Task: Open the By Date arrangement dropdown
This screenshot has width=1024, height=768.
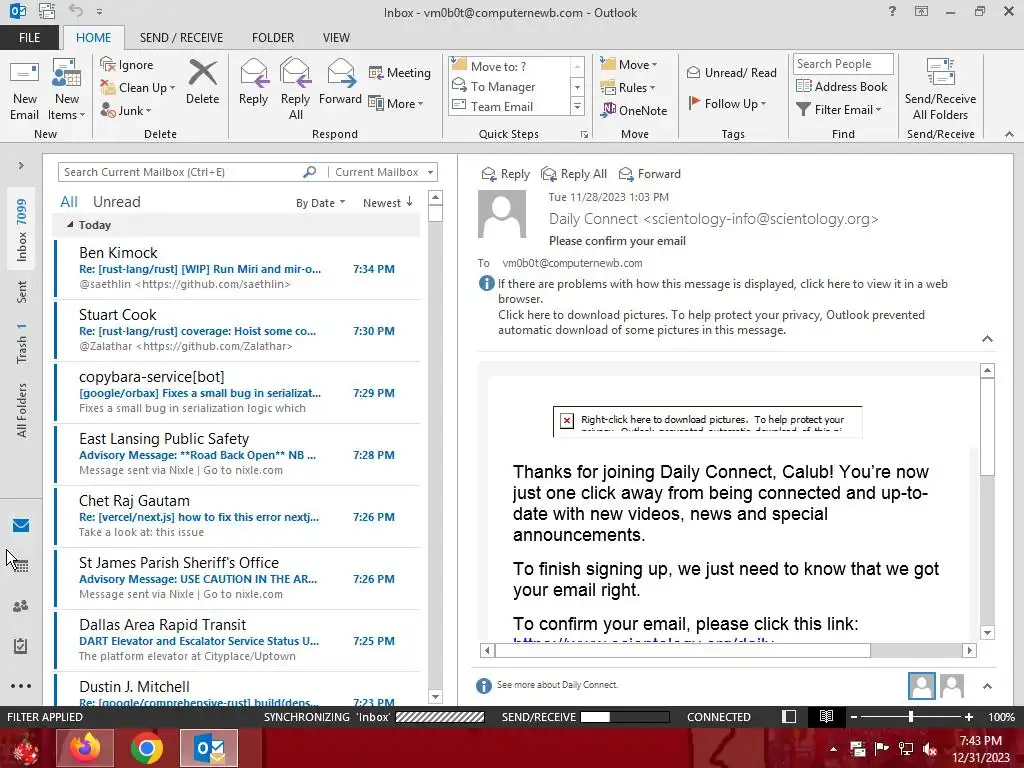Action: (321, 203)
